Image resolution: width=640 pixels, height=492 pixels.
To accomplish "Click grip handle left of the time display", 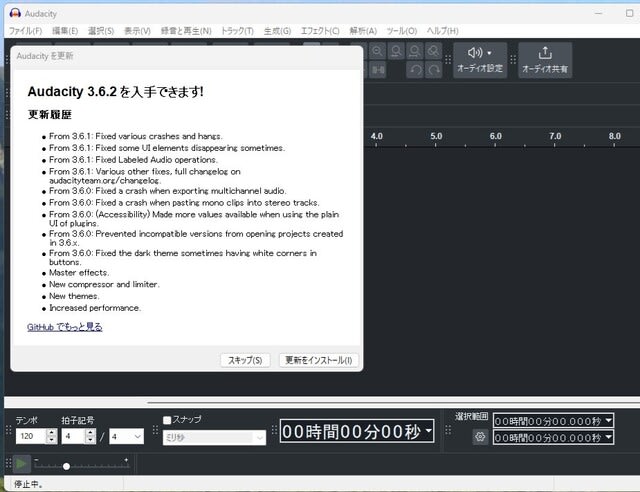I will (x=274, y=430).
